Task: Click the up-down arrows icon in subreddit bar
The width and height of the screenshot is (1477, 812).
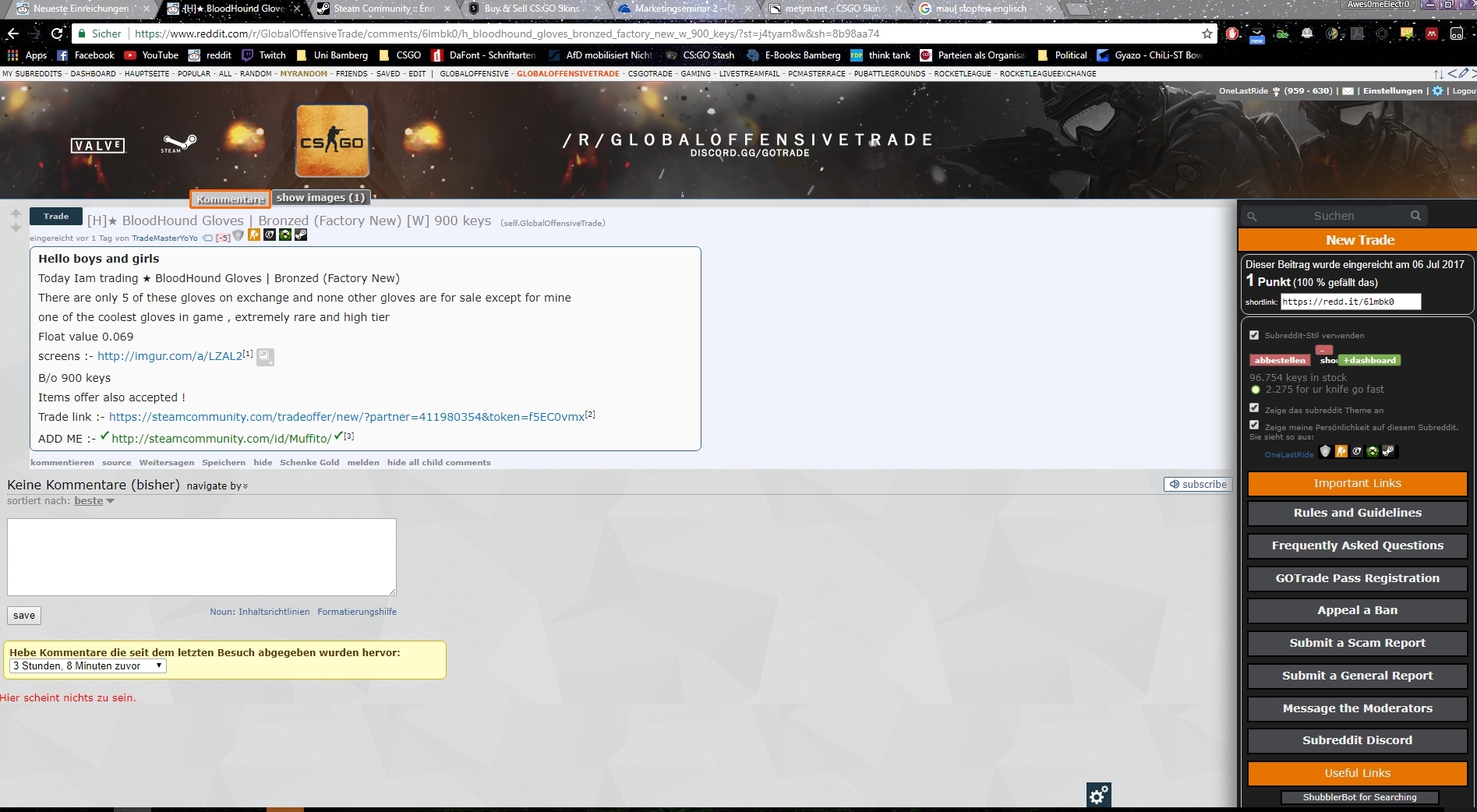Action: tap(1438, 74)
